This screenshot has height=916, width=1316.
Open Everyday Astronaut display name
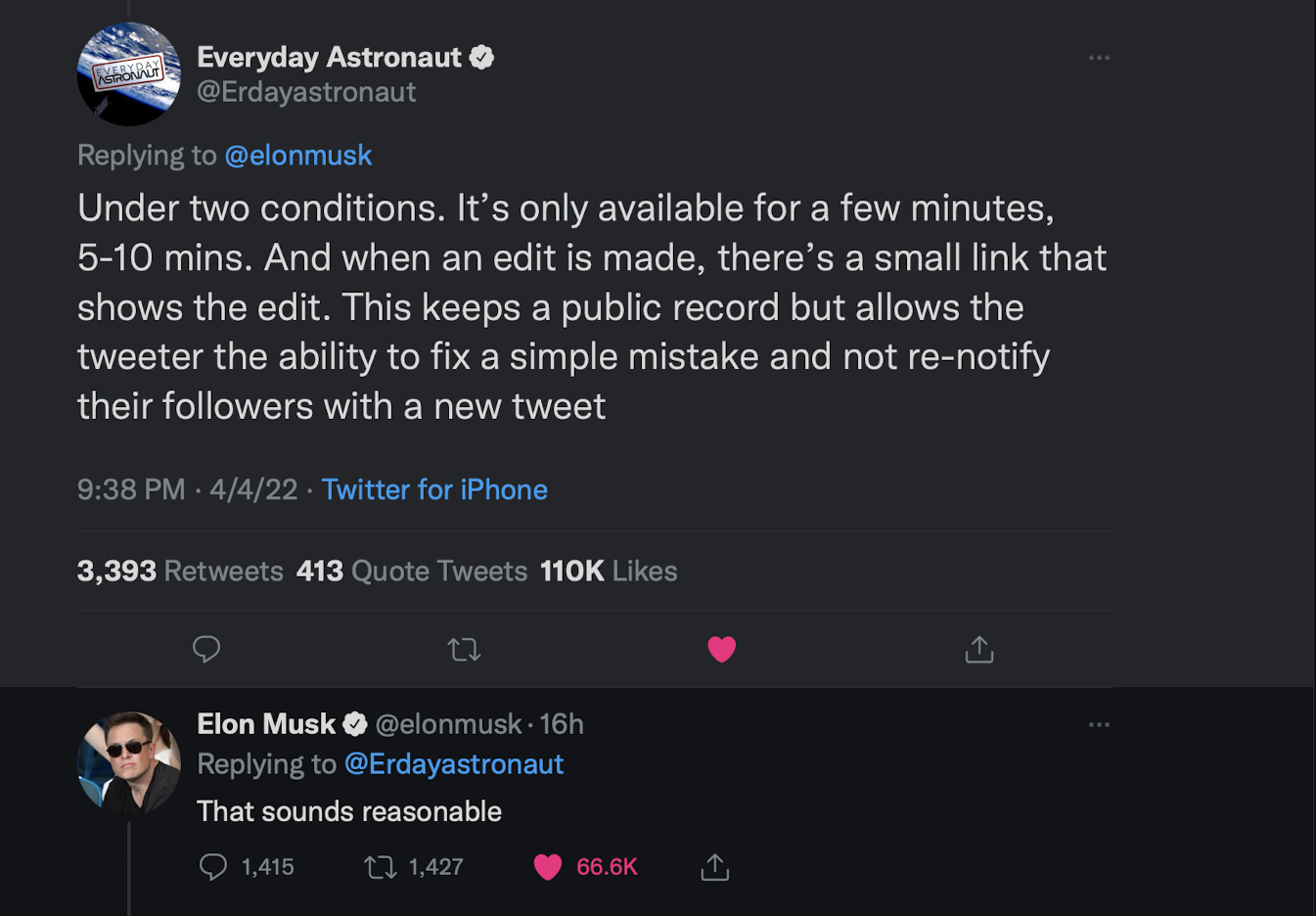329,58
